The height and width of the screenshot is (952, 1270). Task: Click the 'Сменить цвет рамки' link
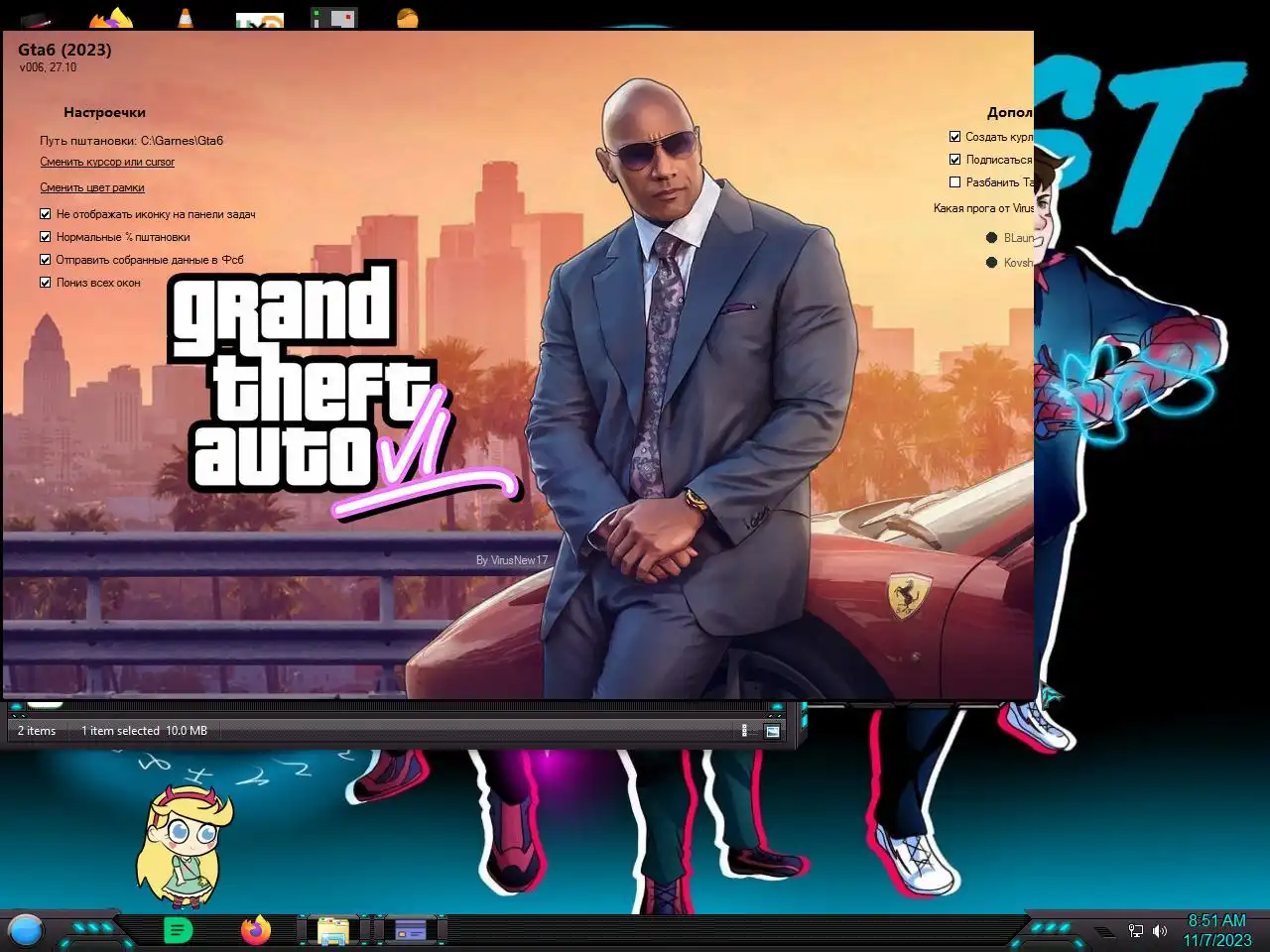(x=92, y=187)
